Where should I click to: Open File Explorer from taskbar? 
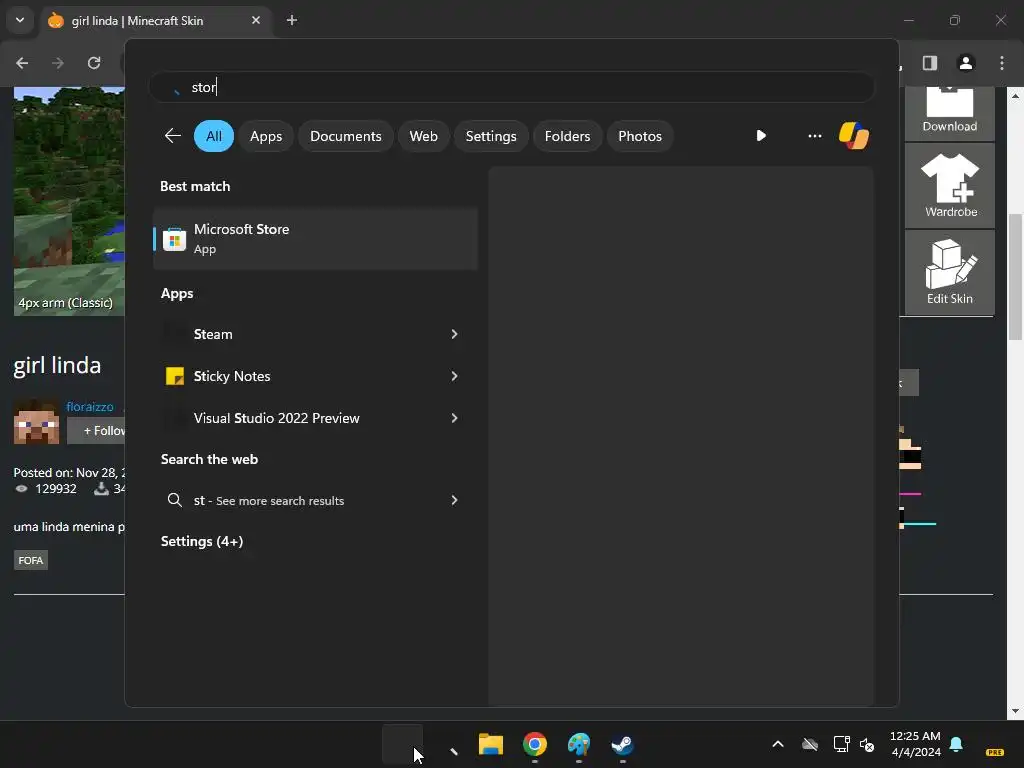490,744
